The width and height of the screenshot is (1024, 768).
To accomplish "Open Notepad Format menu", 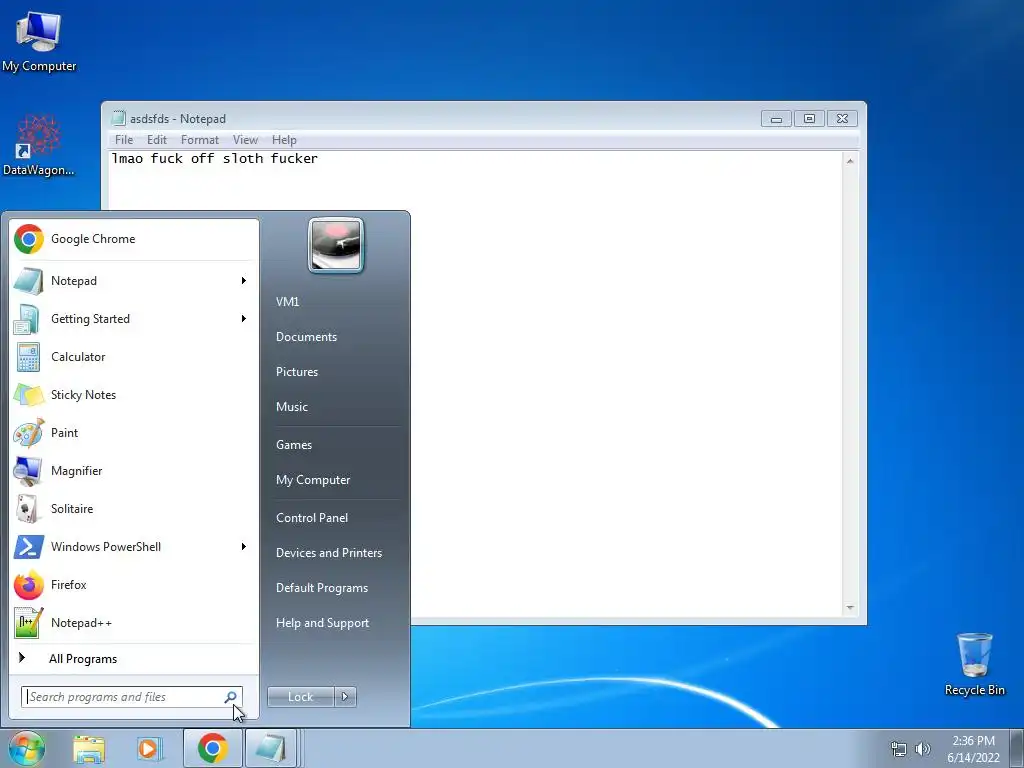I will [200, 140].
